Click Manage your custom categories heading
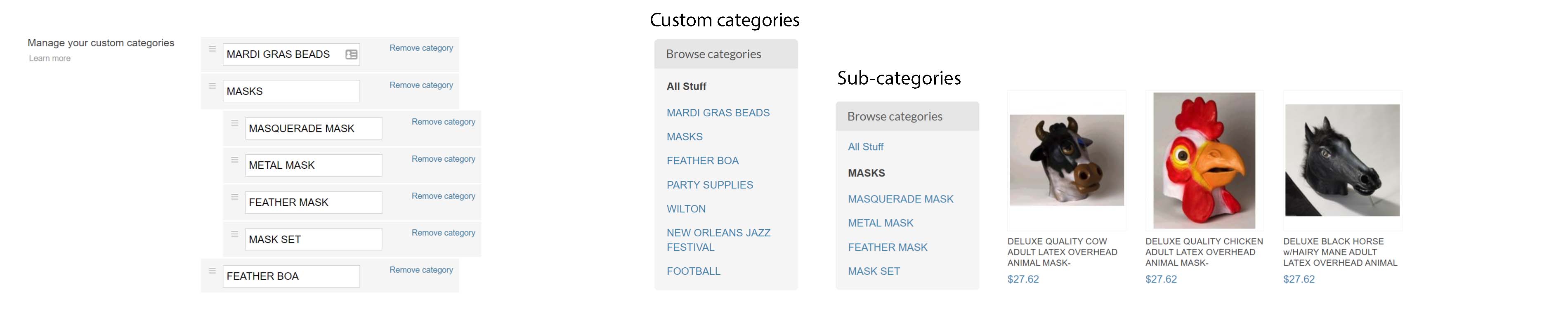The width and height of the screenshot is (1568, 330). pyautogui.click(x=101, y=42)
